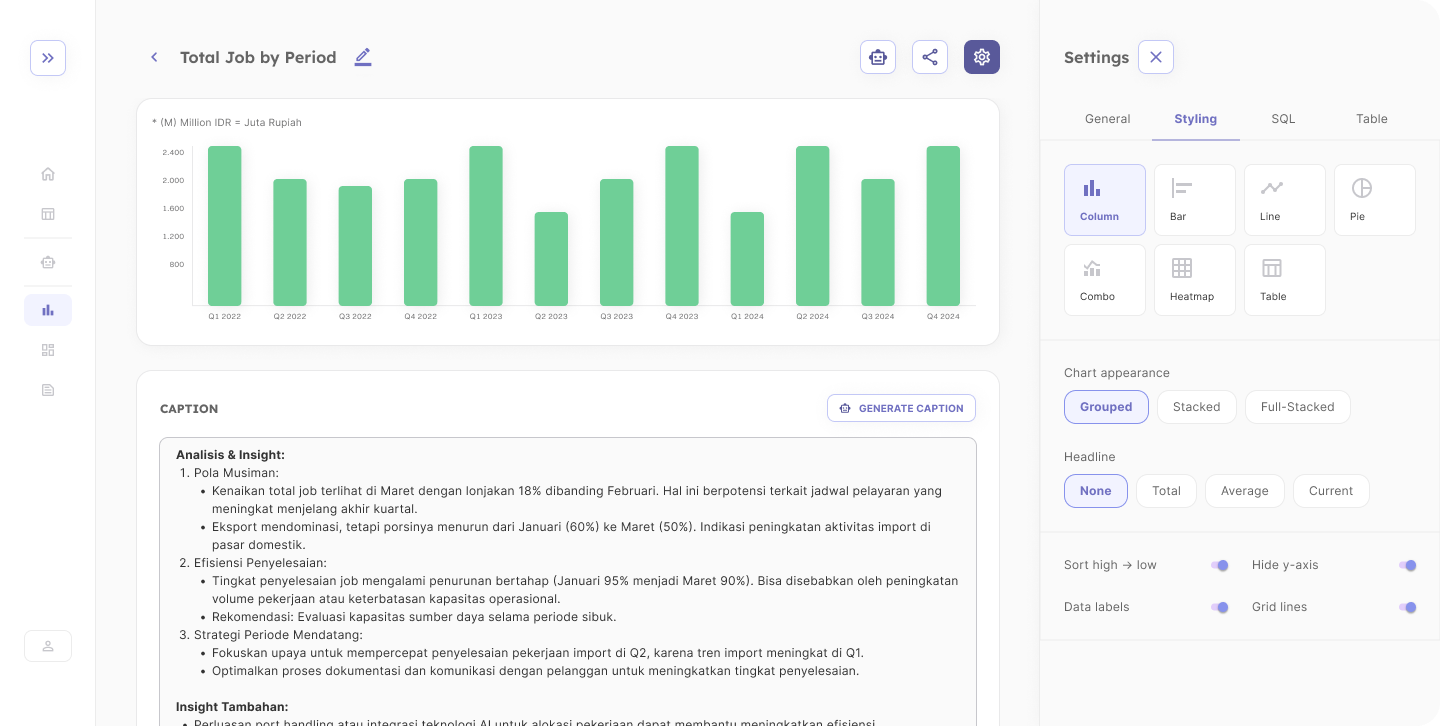Click the Generate Caption button
1440x726 pixels.
tap(901, 408)
